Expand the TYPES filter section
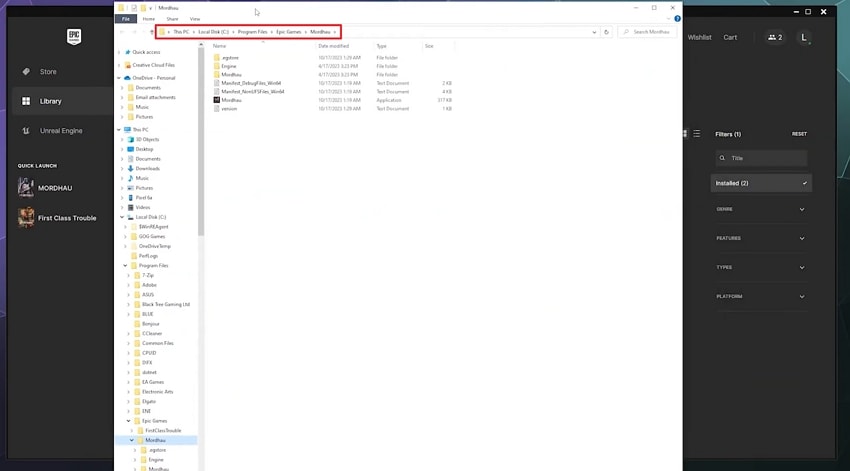The image size is (850, 471). click(760, 267)
